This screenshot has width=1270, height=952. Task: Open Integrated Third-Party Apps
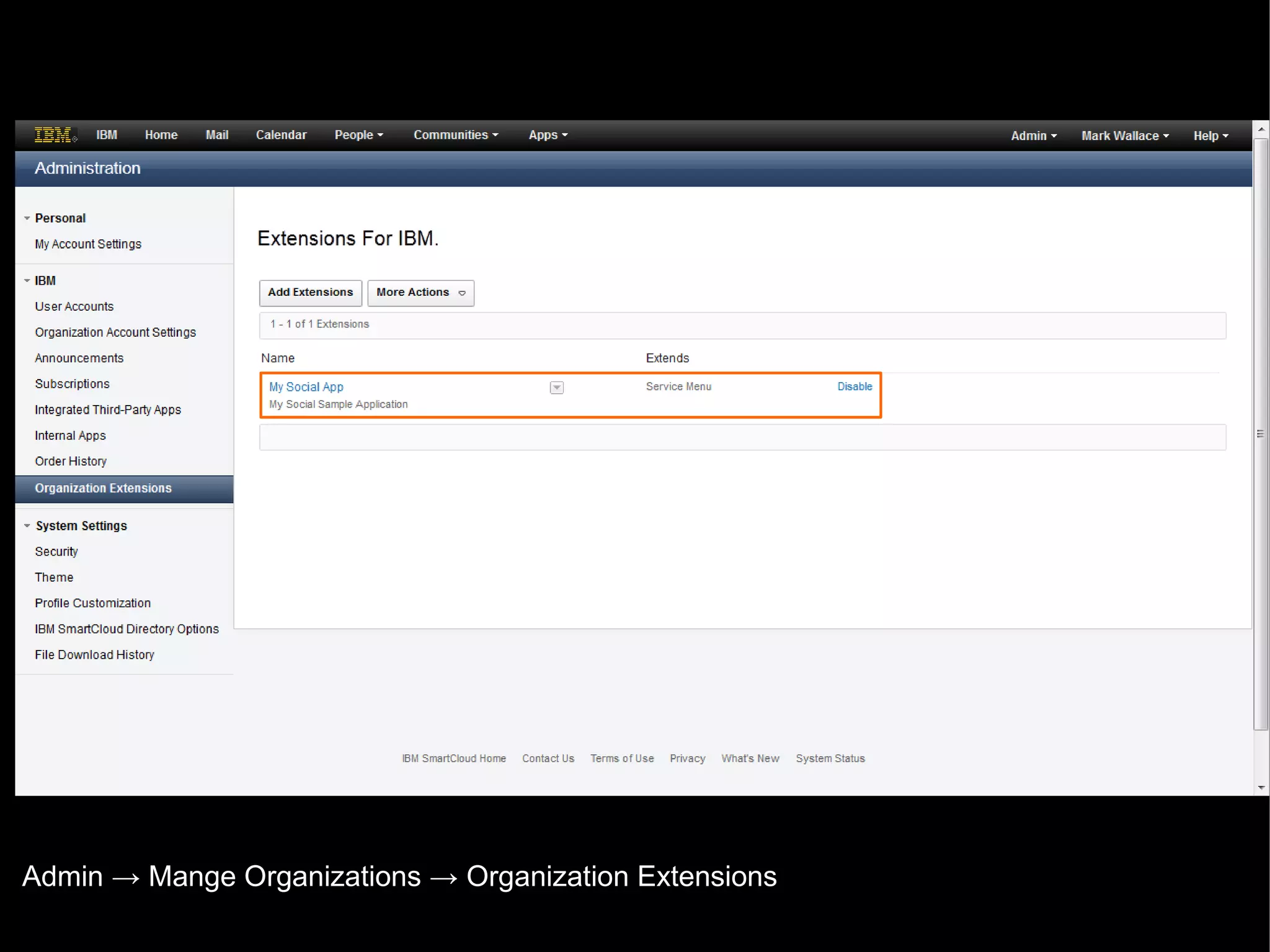click(x=108, y=410)
